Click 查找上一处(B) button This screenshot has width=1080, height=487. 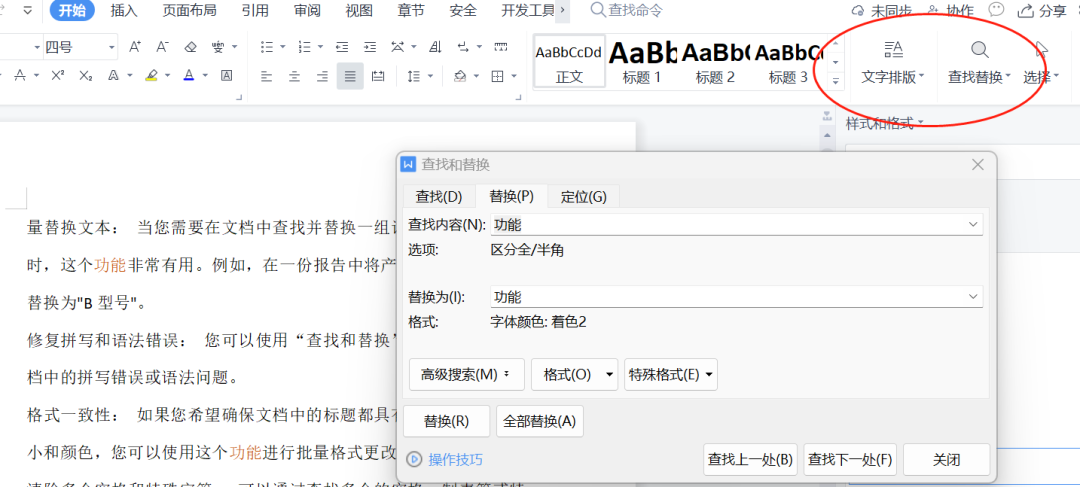tap(751, 459)
